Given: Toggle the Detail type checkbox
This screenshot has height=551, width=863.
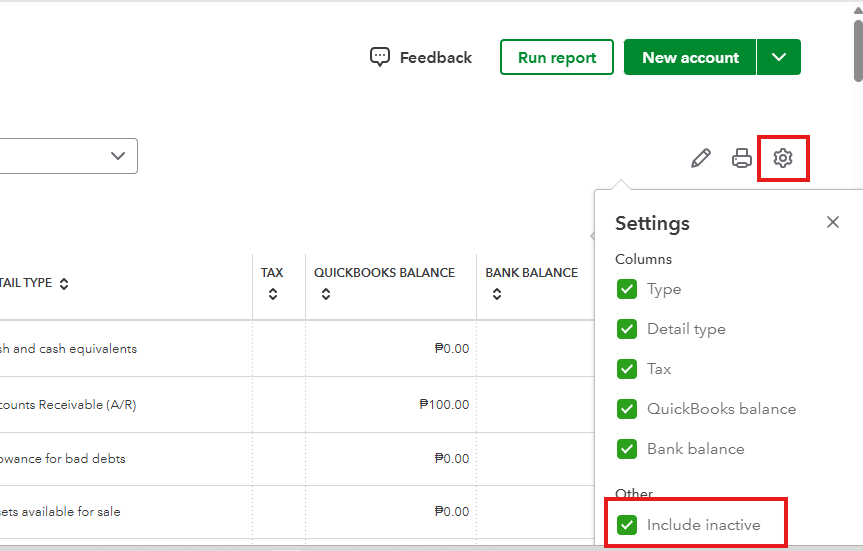Looking at the screenshot, I should tap(627, 329).
